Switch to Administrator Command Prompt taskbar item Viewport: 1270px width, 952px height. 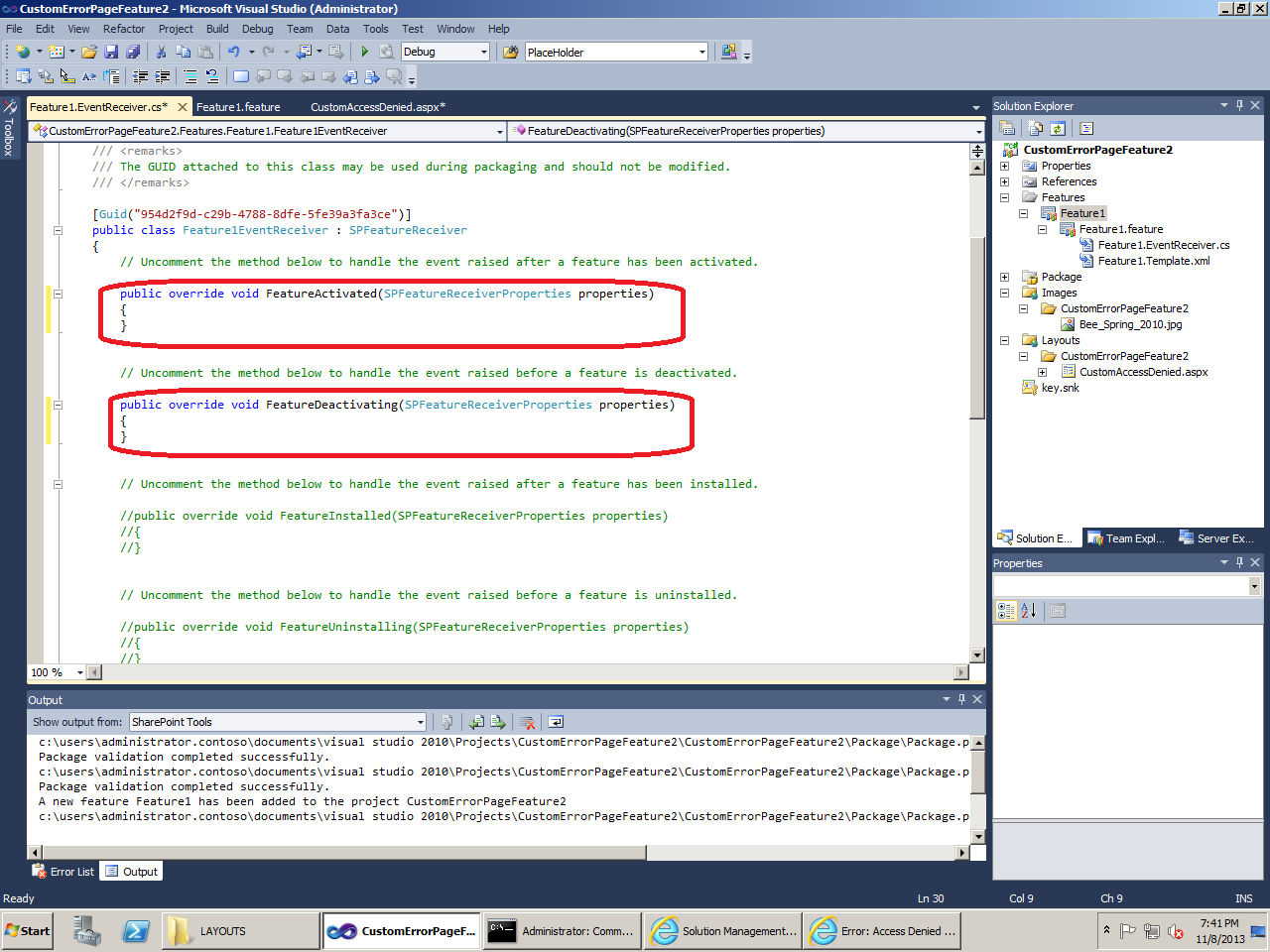click(x=562, y=931)
